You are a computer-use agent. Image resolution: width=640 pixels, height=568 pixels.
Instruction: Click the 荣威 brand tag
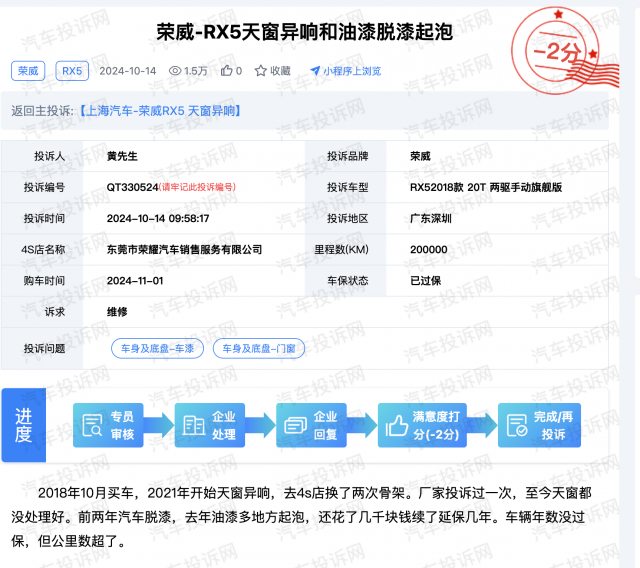pos(28,71)
